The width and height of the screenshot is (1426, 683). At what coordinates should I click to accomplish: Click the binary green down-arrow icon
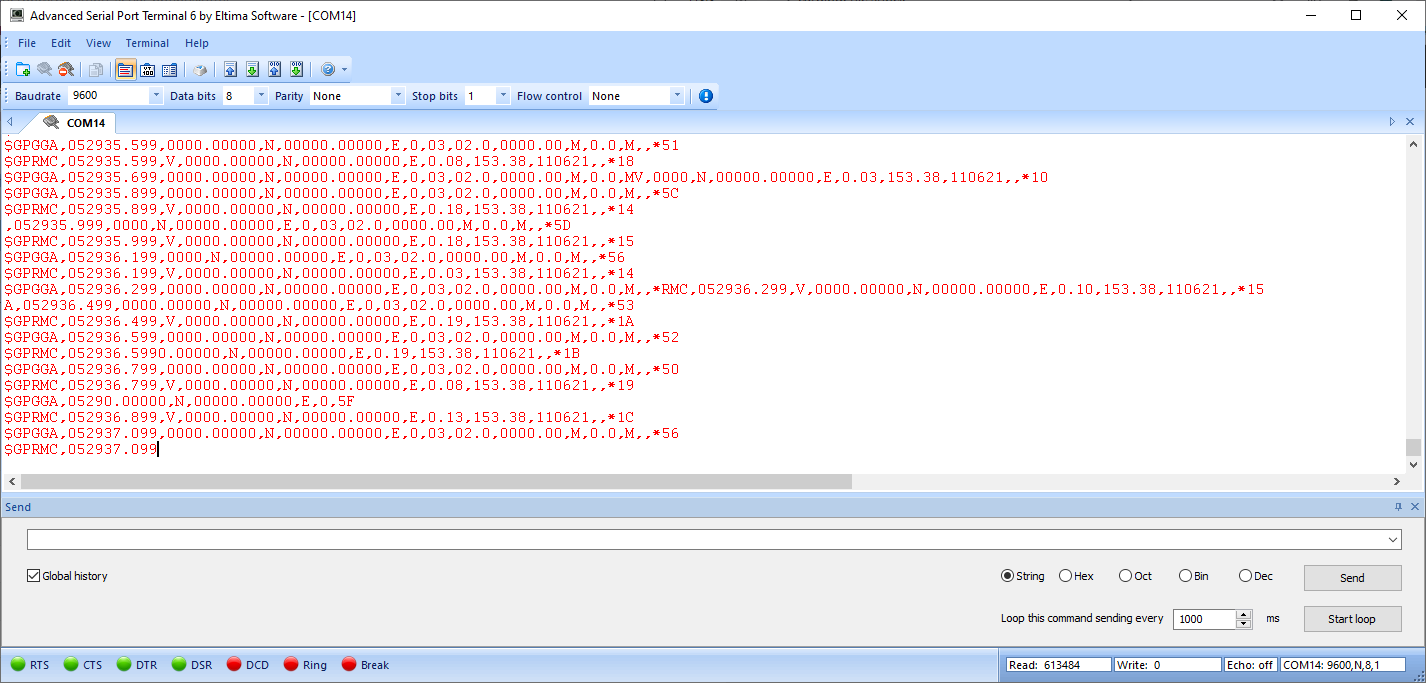(296, 69)
